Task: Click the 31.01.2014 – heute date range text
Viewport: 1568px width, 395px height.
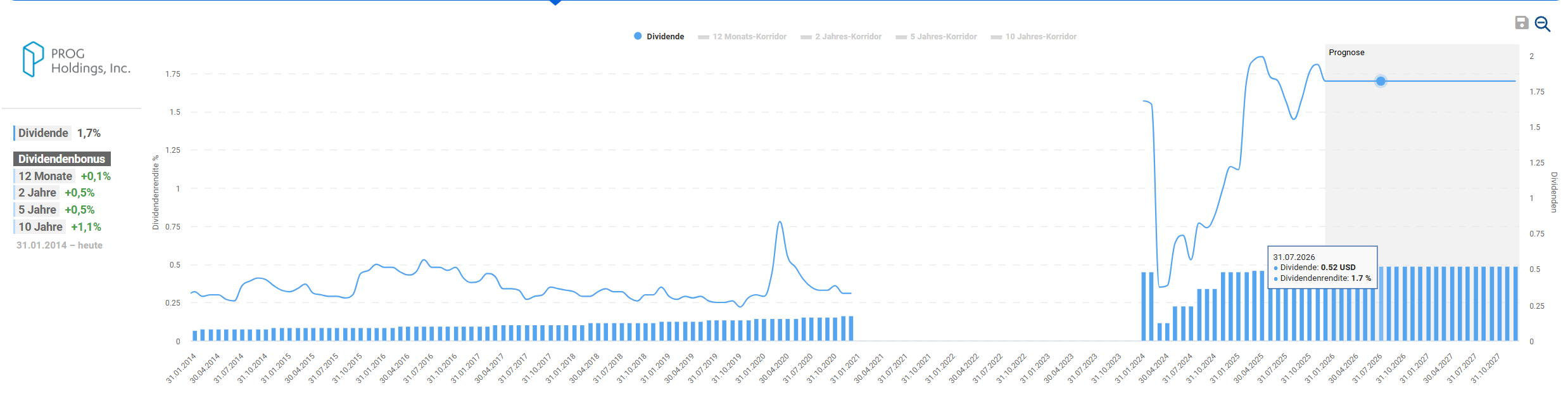Action: [x=60, y=245]
